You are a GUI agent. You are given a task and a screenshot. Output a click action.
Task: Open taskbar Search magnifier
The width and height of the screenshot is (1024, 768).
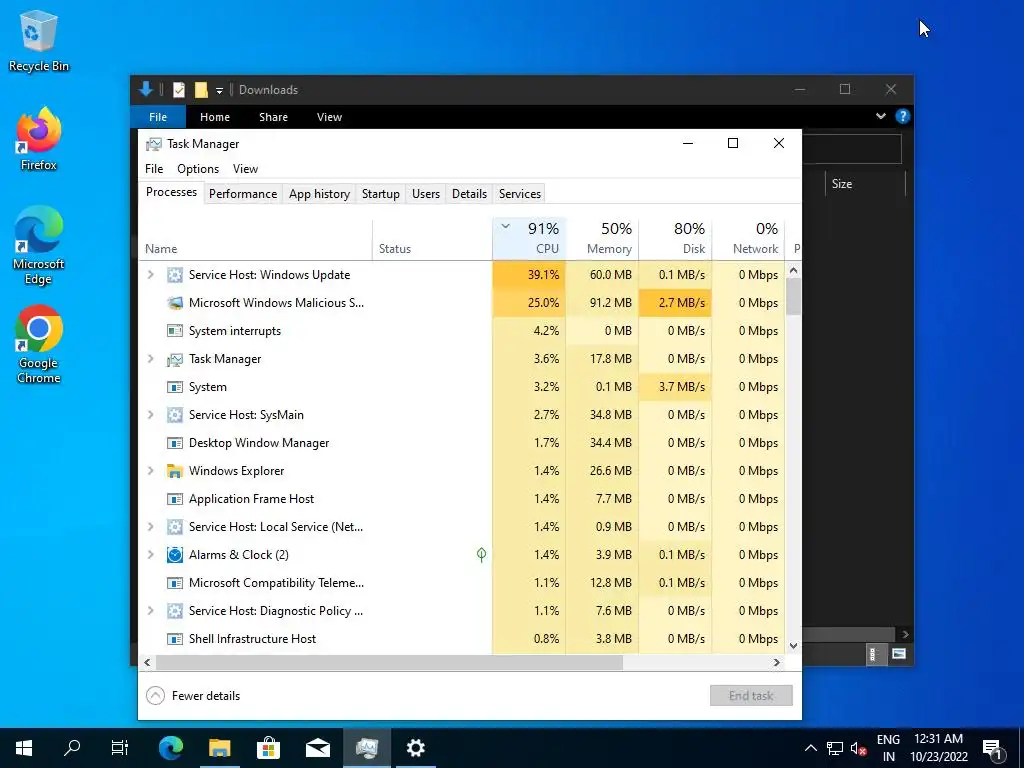(x=72, y=748)
